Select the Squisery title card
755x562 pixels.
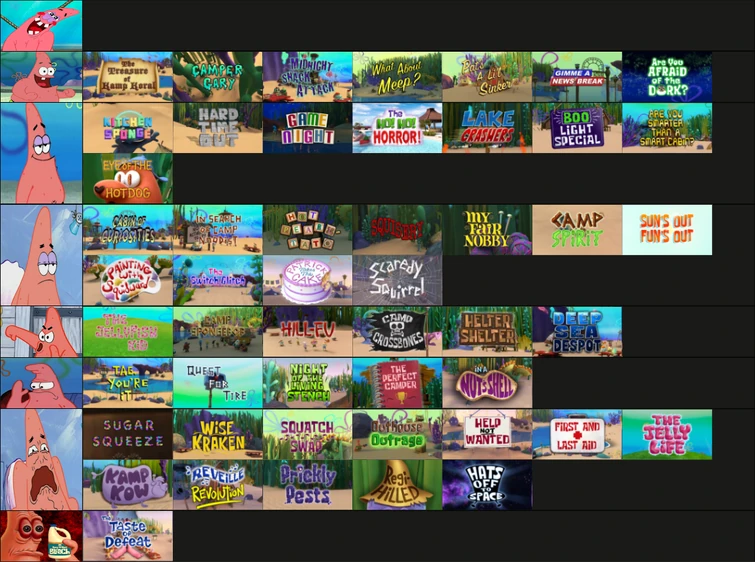pos(397,230)
